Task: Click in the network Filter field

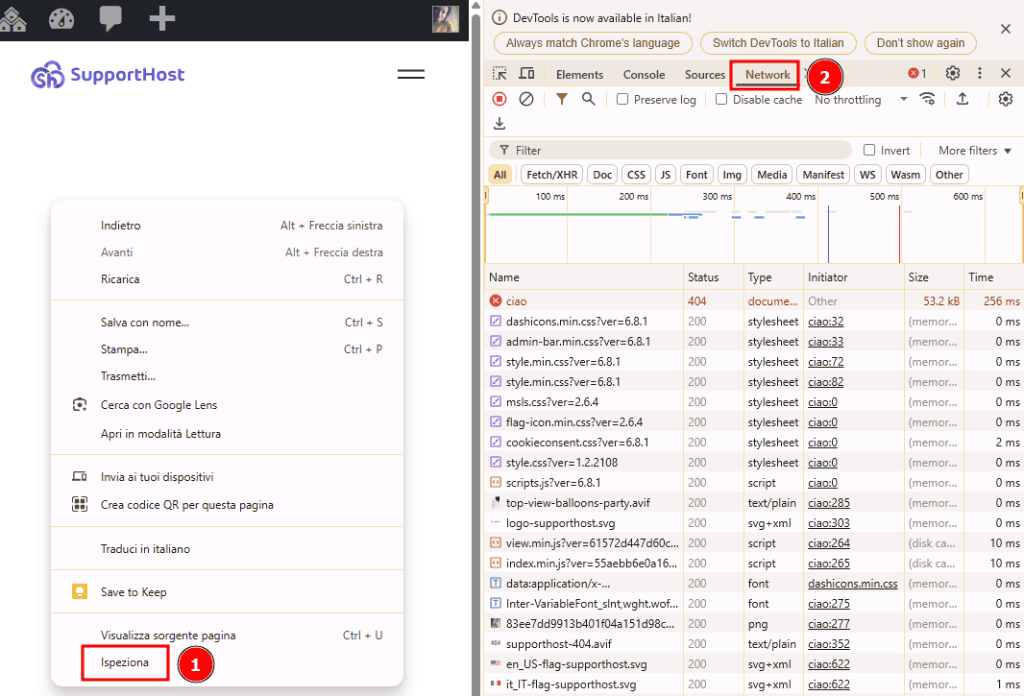Action: 670,150
